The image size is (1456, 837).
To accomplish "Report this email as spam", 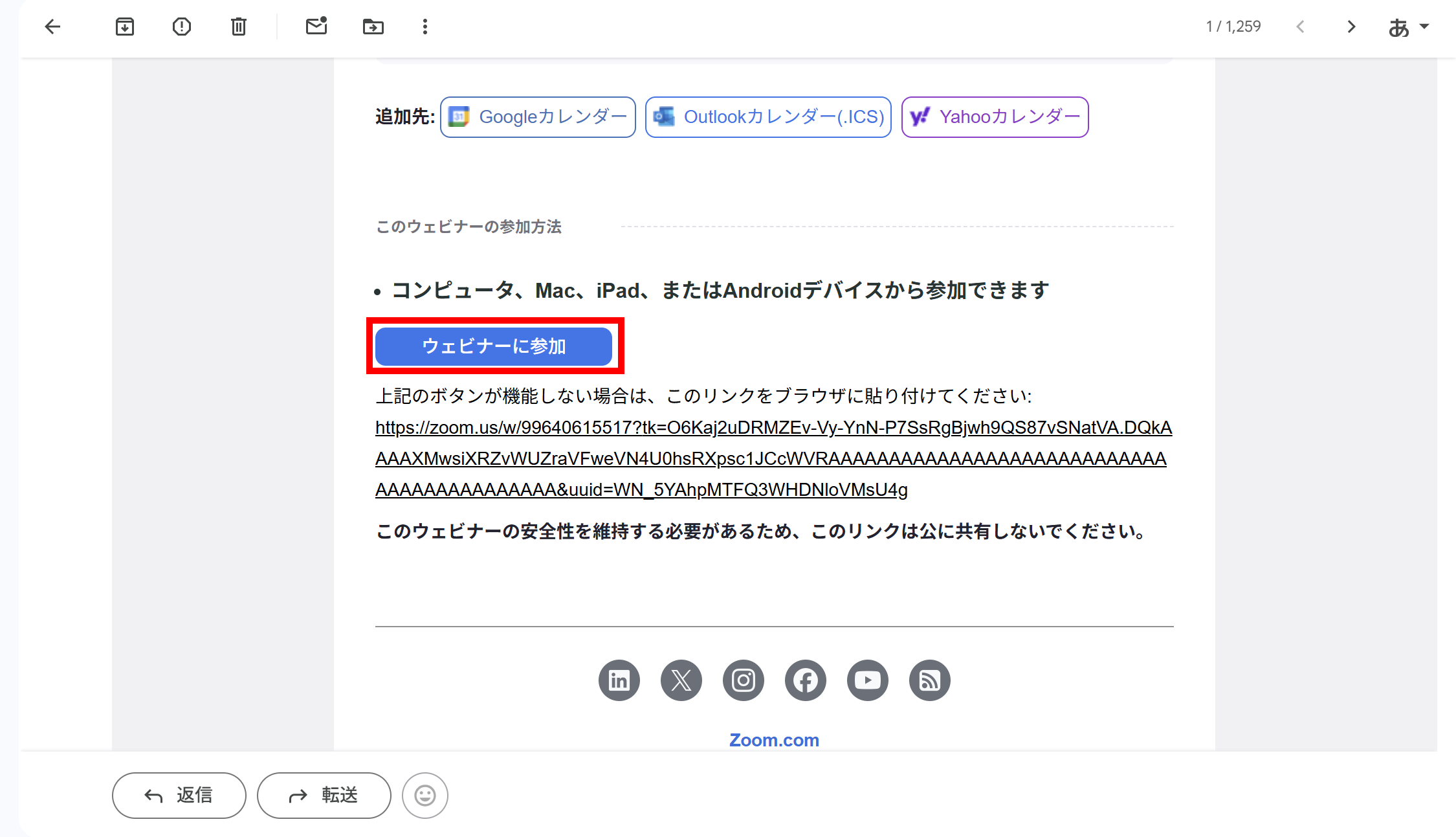I will (182, 27).
